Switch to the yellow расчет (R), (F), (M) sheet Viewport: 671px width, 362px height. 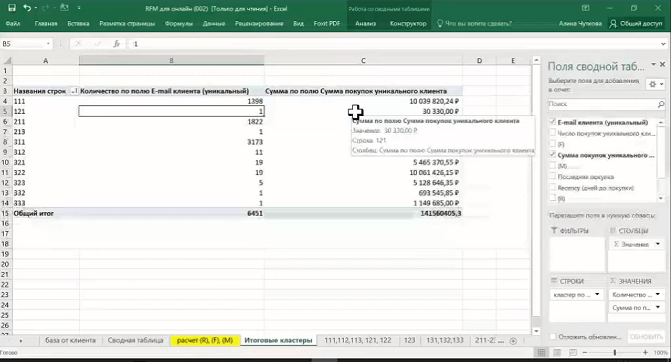[x=205, y=340]
